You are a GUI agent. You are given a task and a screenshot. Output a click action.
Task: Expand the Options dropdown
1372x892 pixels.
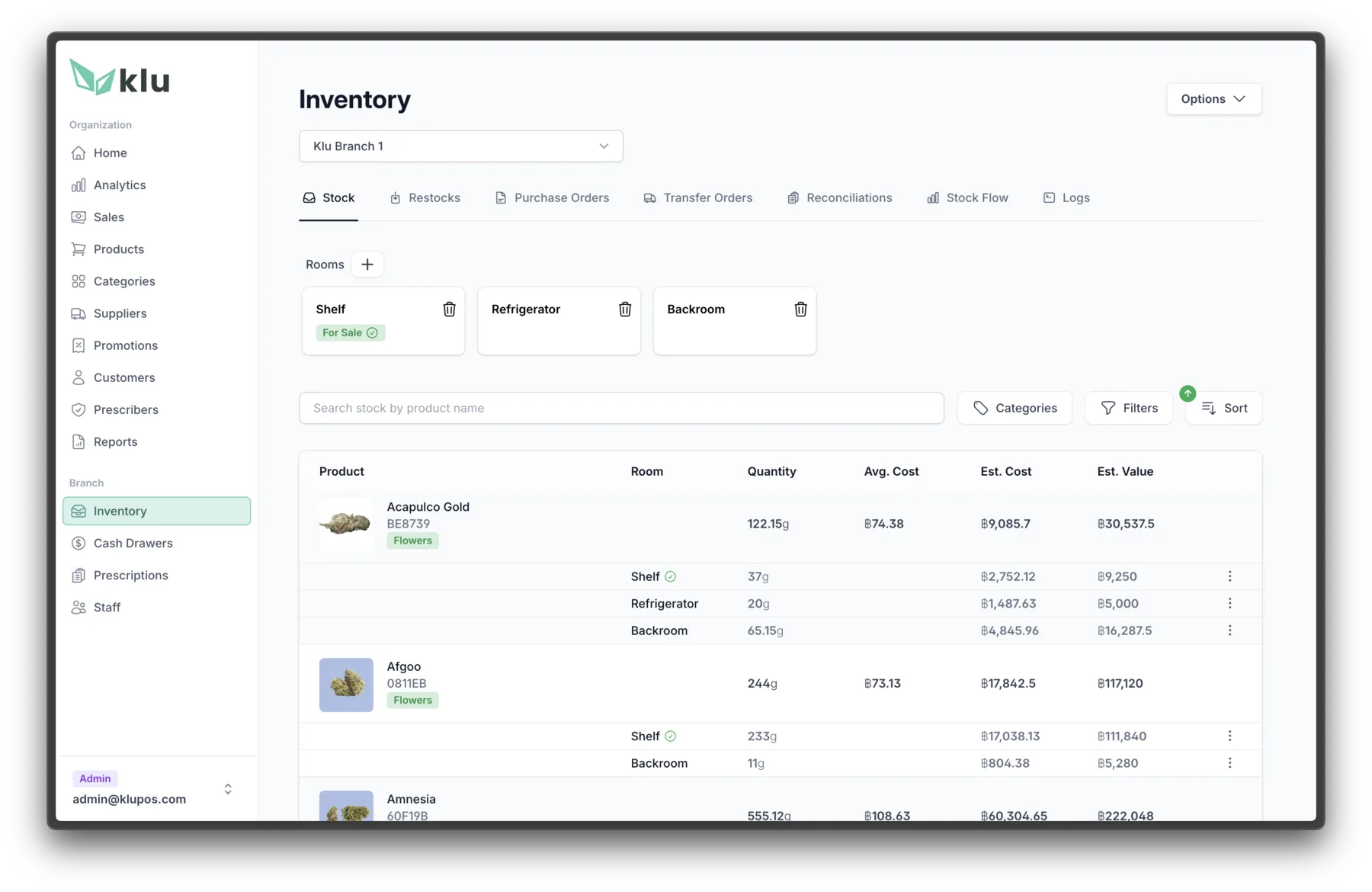1213,99
